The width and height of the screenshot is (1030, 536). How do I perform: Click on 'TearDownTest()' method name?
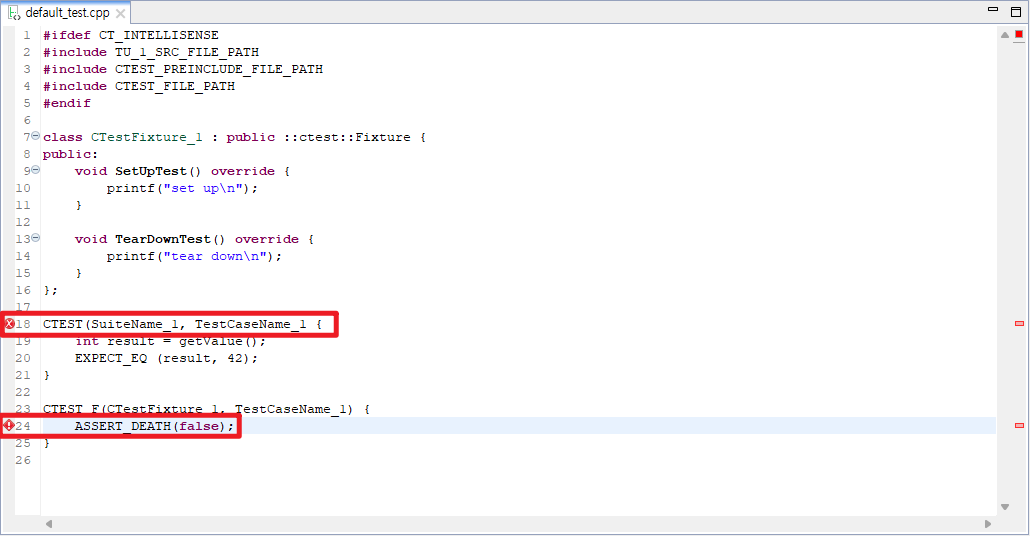click(170, 240)
